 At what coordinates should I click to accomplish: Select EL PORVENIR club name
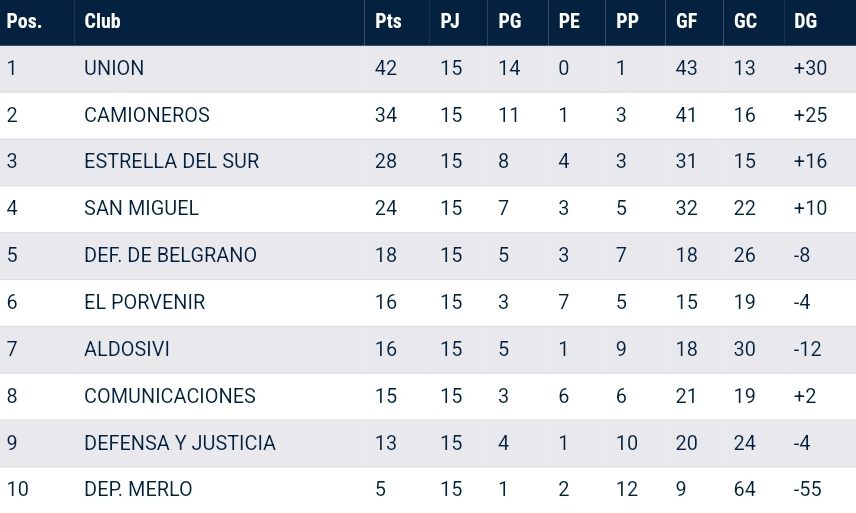tap(145, 302)
